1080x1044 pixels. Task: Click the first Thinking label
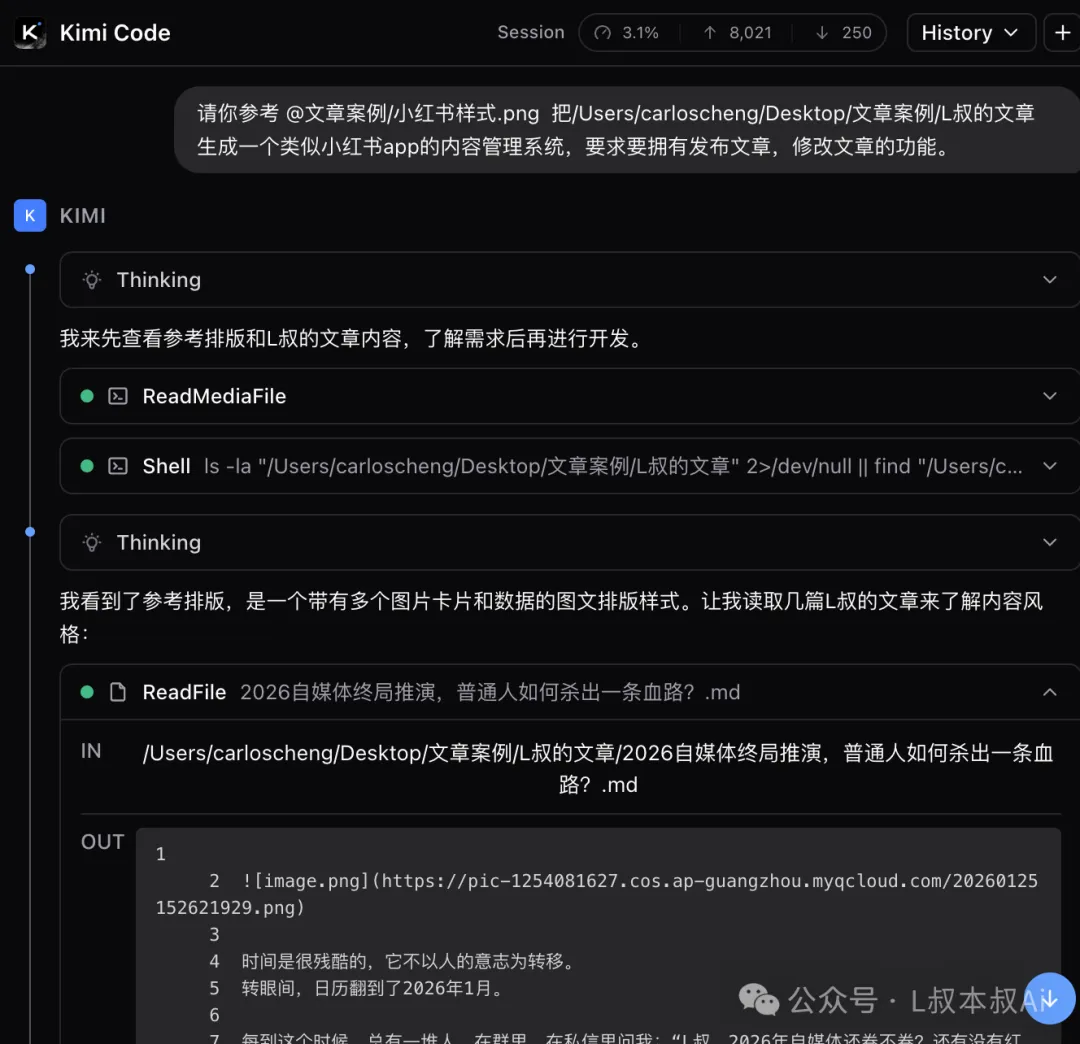pyautogui.click(x=158, y=280)
